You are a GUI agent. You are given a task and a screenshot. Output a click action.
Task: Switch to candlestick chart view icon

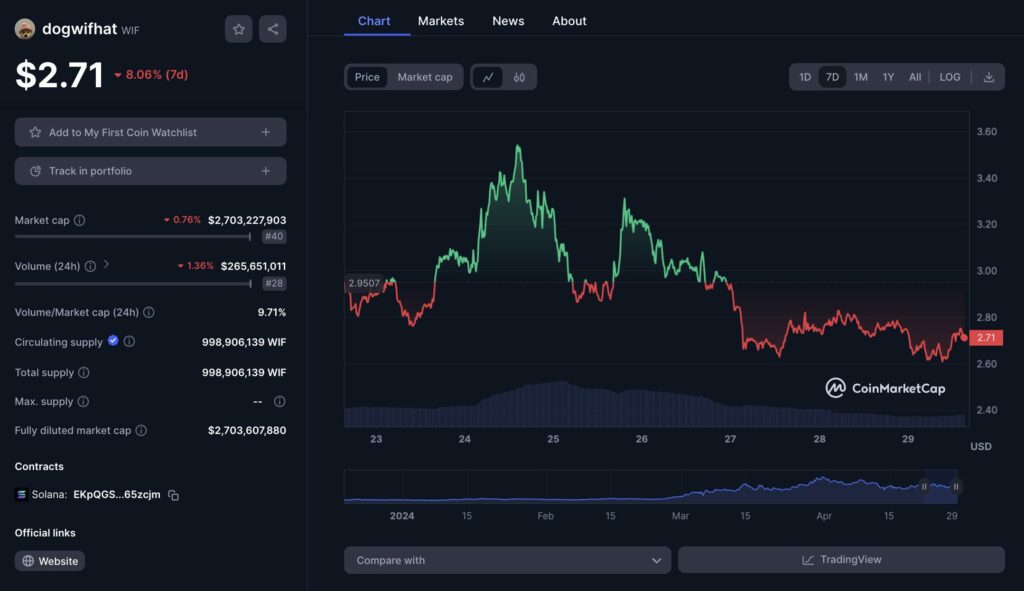click(x=519, y=77)
